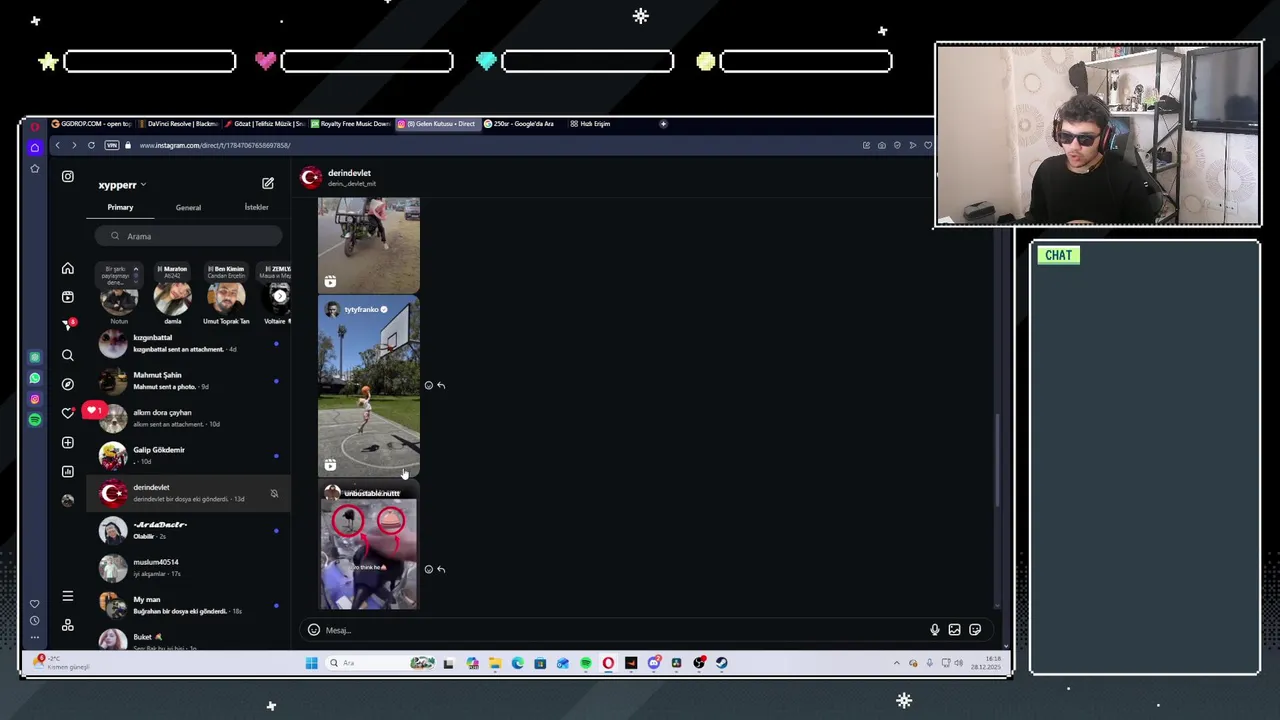Toggle the VPN badge in address bar
Viewport: 1280px width, 720px height.
point(112,145)
